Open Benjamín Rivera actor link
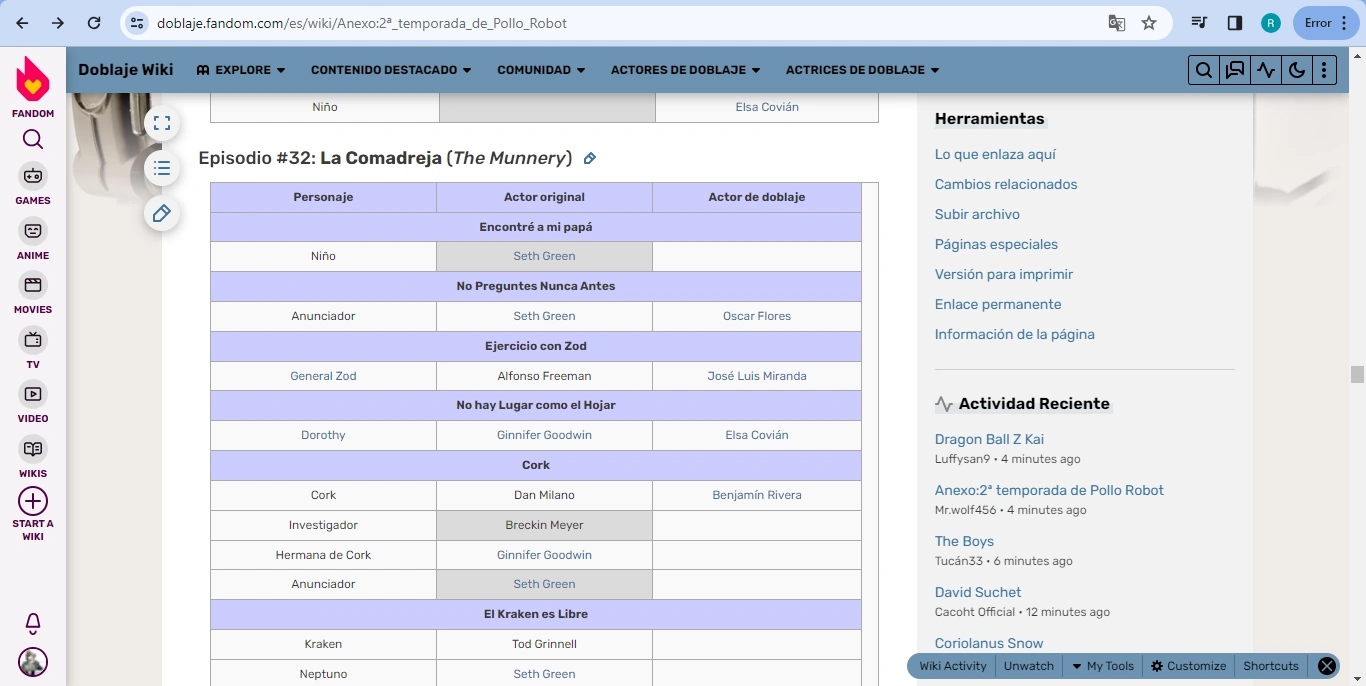Screen dimensions: 1366x686 pos(757,495)
